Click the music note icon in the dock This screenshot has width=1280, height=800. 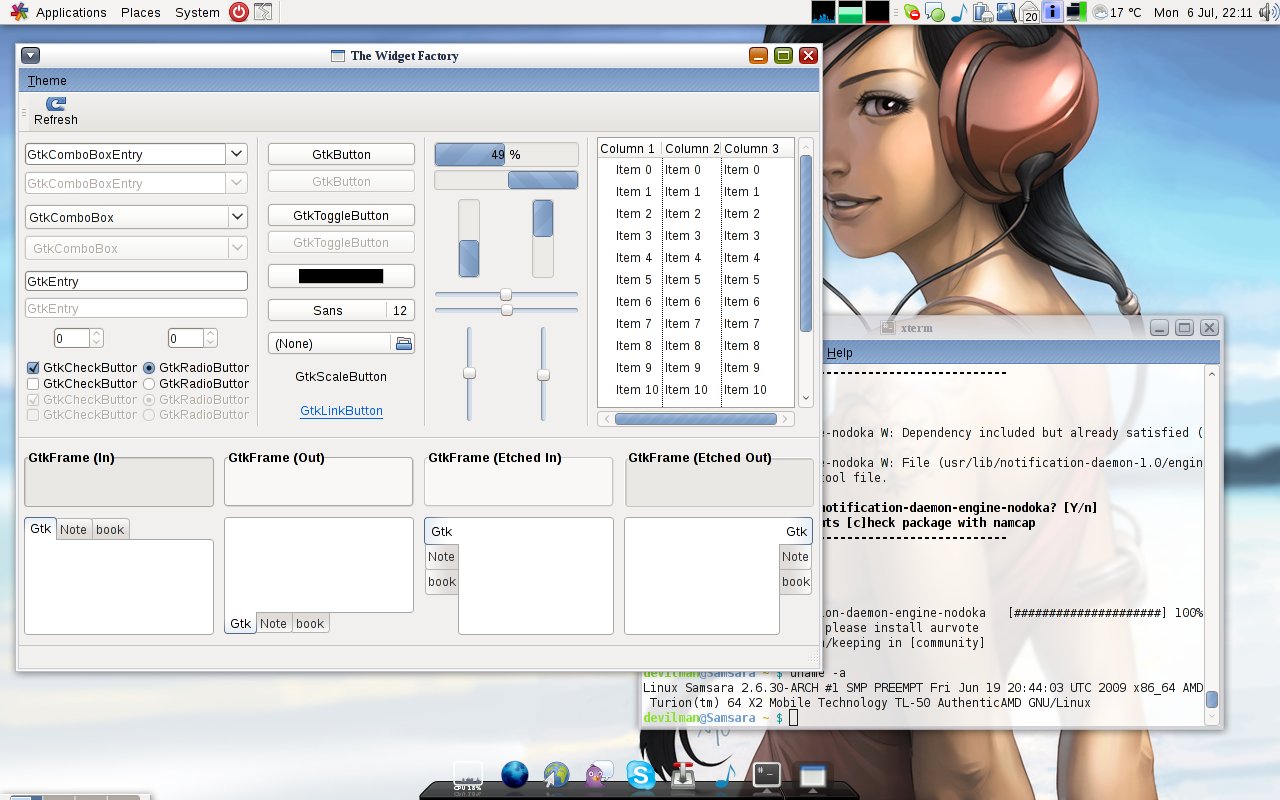(x=726, y=775)
